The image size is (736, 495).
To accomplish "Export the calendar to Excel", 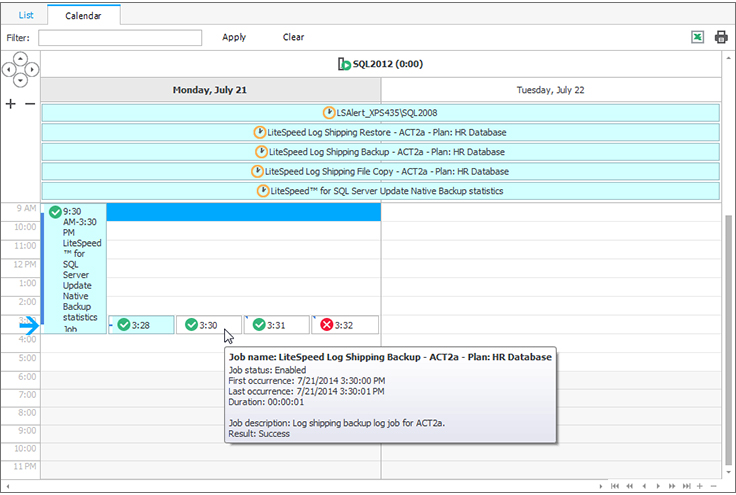I will pyautogui.click(x=698, y=37).
